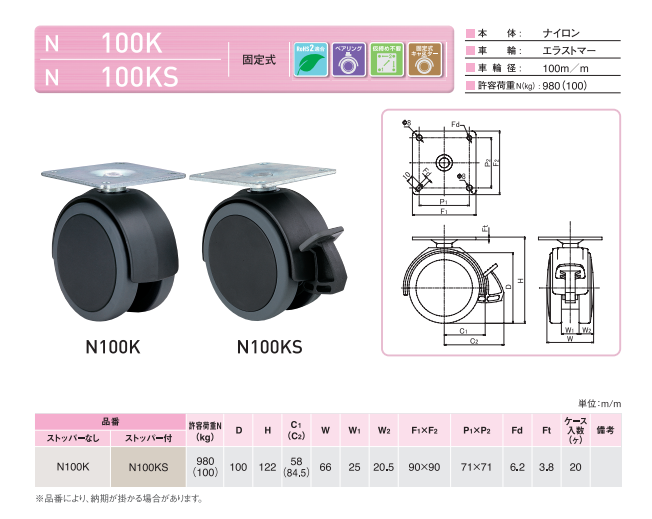Click the ケース入数 column header
Viewport: 652px width, 519px height.
(x=575, y=430)
